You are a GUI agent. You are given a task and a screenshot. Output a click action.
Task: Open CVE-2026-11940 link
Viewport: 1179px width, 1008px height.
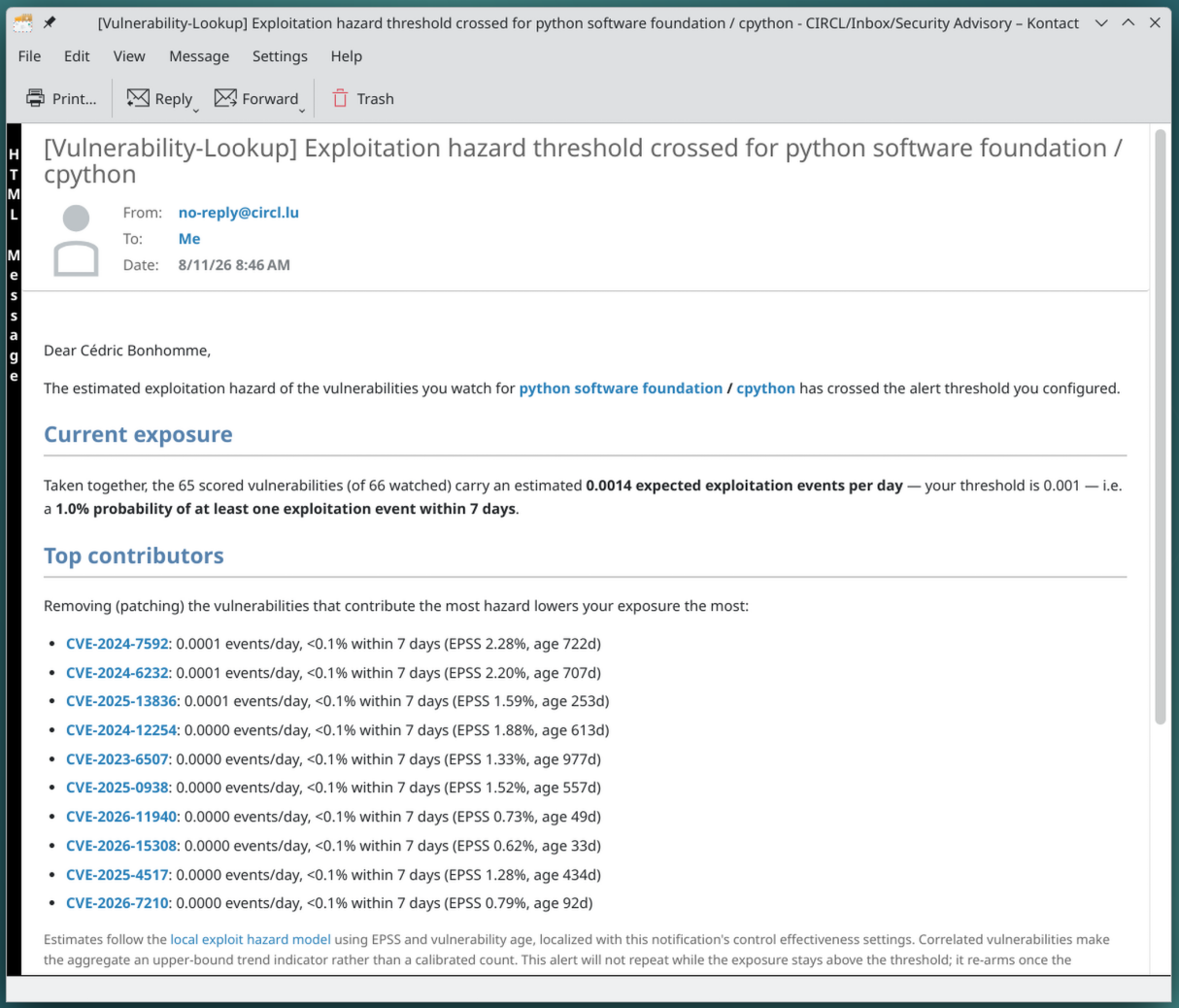point(121,817)
